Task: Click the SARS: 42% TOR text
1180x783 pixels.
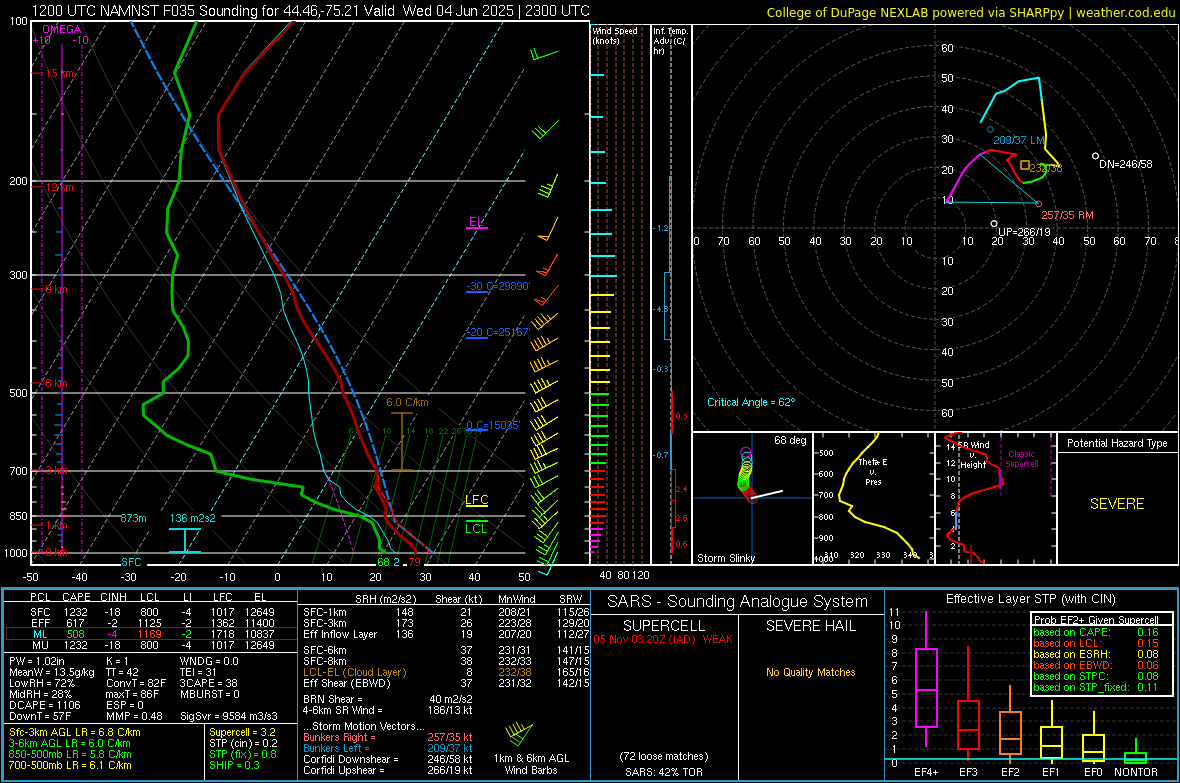Action: pyautogui.click(x=664, y=772)
